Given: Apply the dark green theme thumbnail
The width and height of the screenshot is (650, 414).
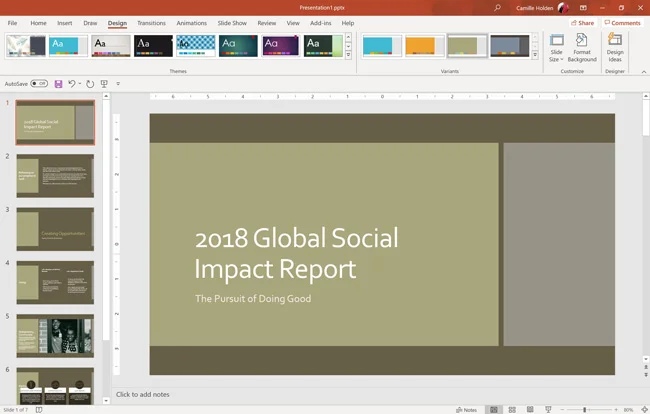Looking at the screenshot, I should pyautogui.click(x=323, y=46).
